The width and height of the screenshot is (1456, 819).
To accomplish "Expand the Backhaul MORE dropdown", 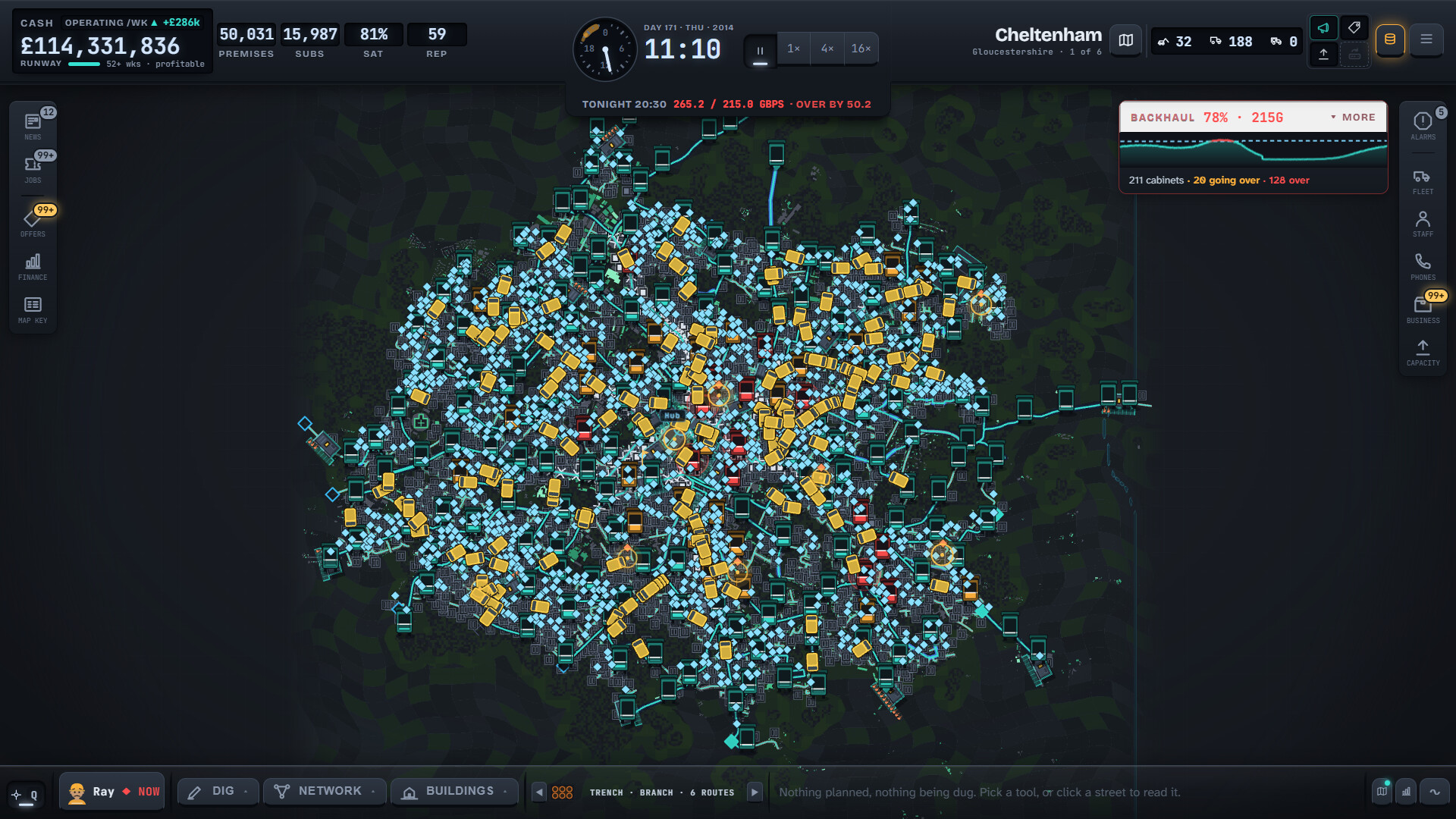I will pos(1353,118).
